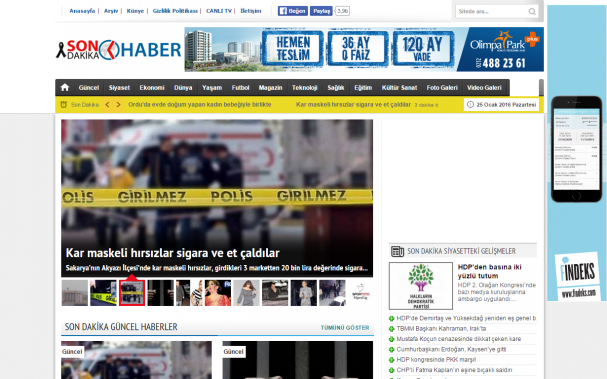Show next breaking news with right arrow

click(x=118, y=105)
